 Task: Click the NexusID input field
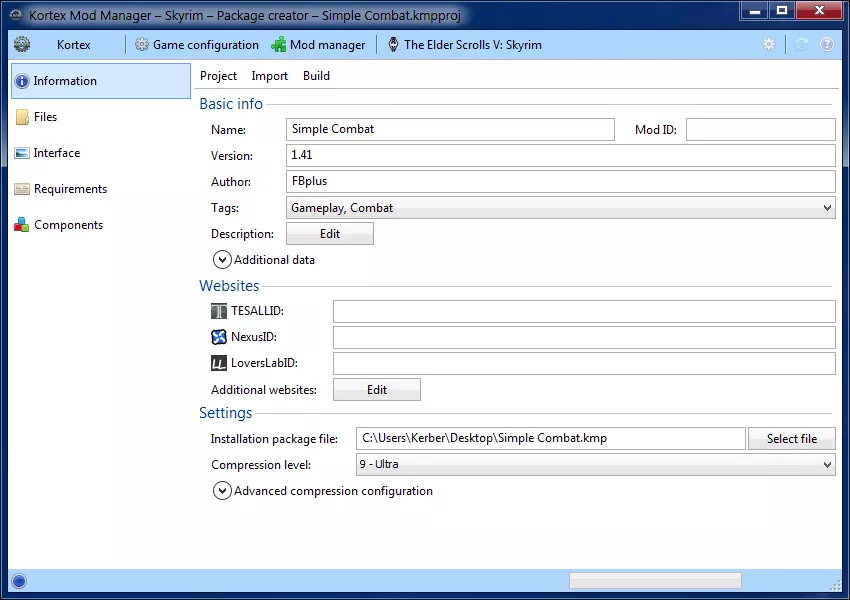584,337
